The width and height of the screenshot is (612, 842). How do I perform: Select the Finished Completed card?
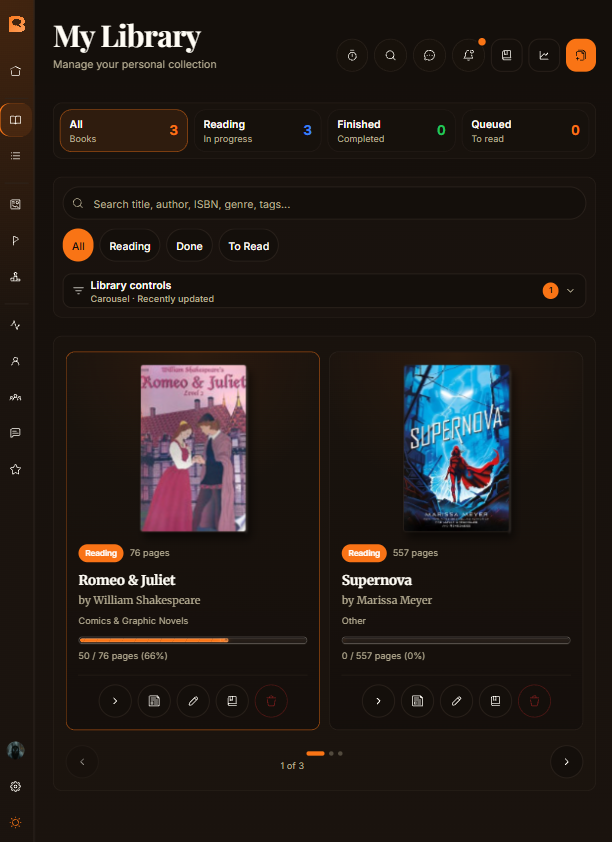[x=391, y=130]
